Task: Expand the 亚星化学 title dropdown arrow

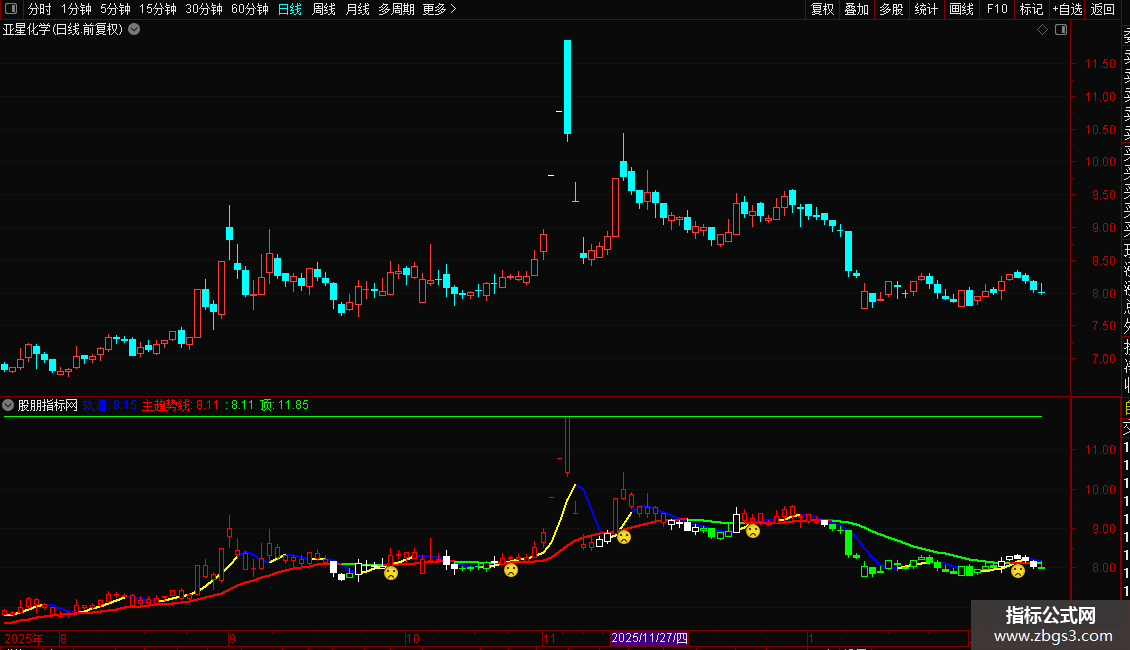Action: [134, 30]
